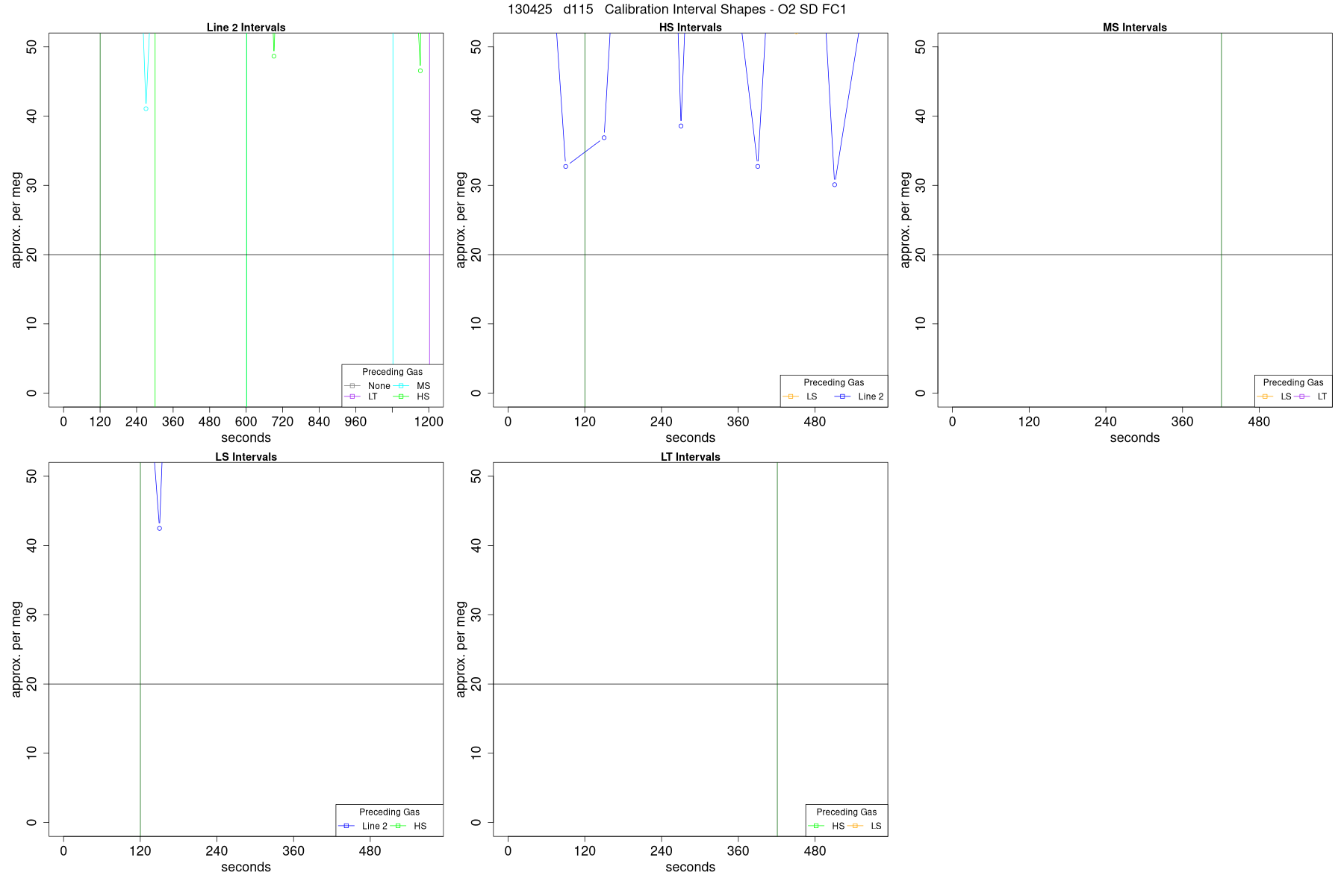Click the 'seconds' x-axis label under Line 2 Intervals

point(246,438)
